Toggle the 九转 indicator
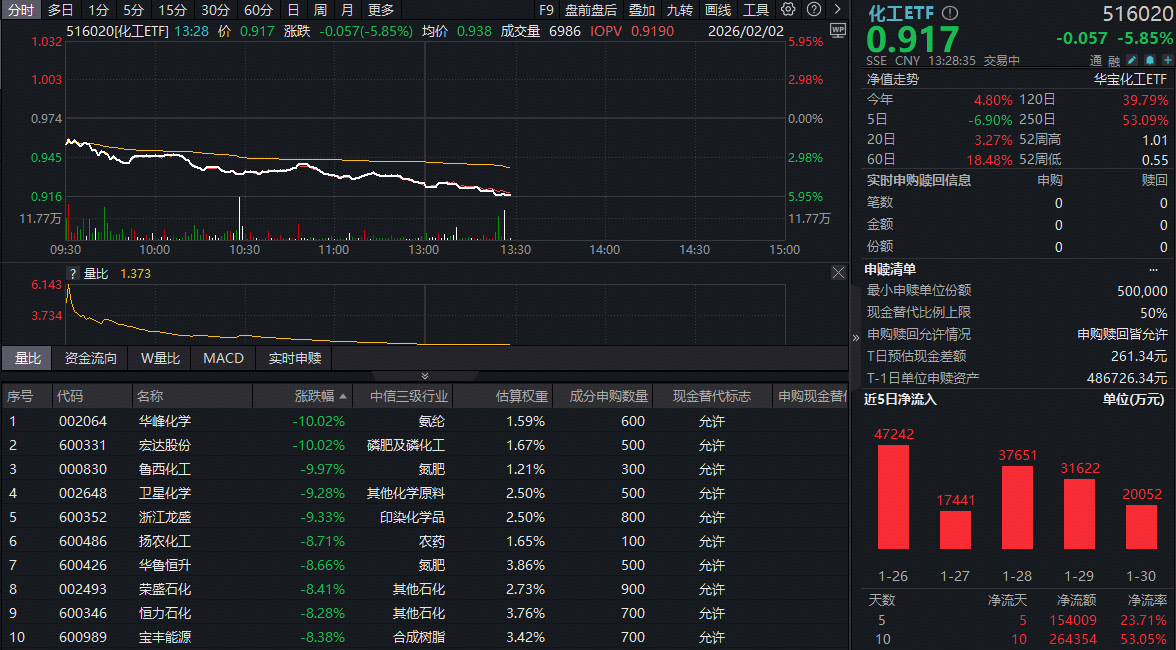 point(681,9)
